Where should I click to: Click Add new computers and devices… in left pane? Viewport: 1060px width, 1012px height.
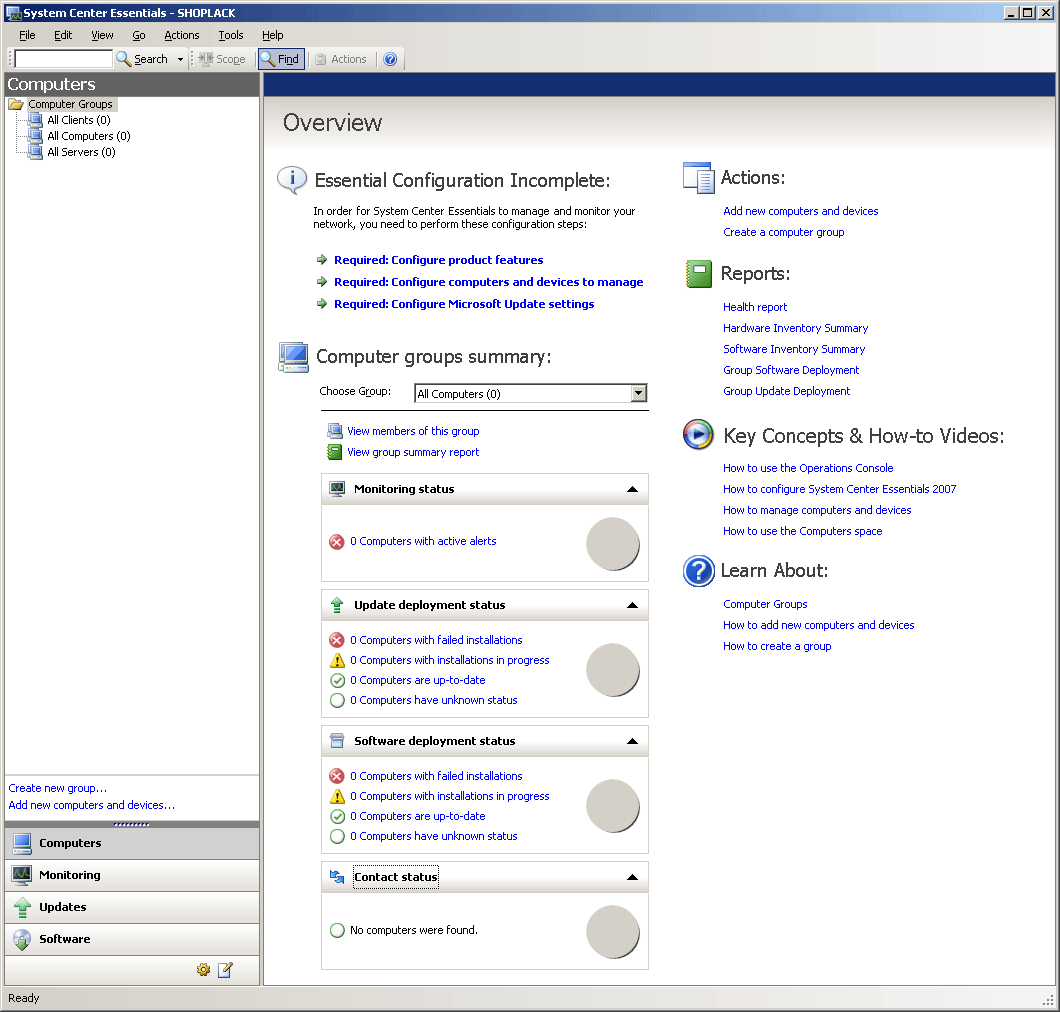[x=91, y=805]
